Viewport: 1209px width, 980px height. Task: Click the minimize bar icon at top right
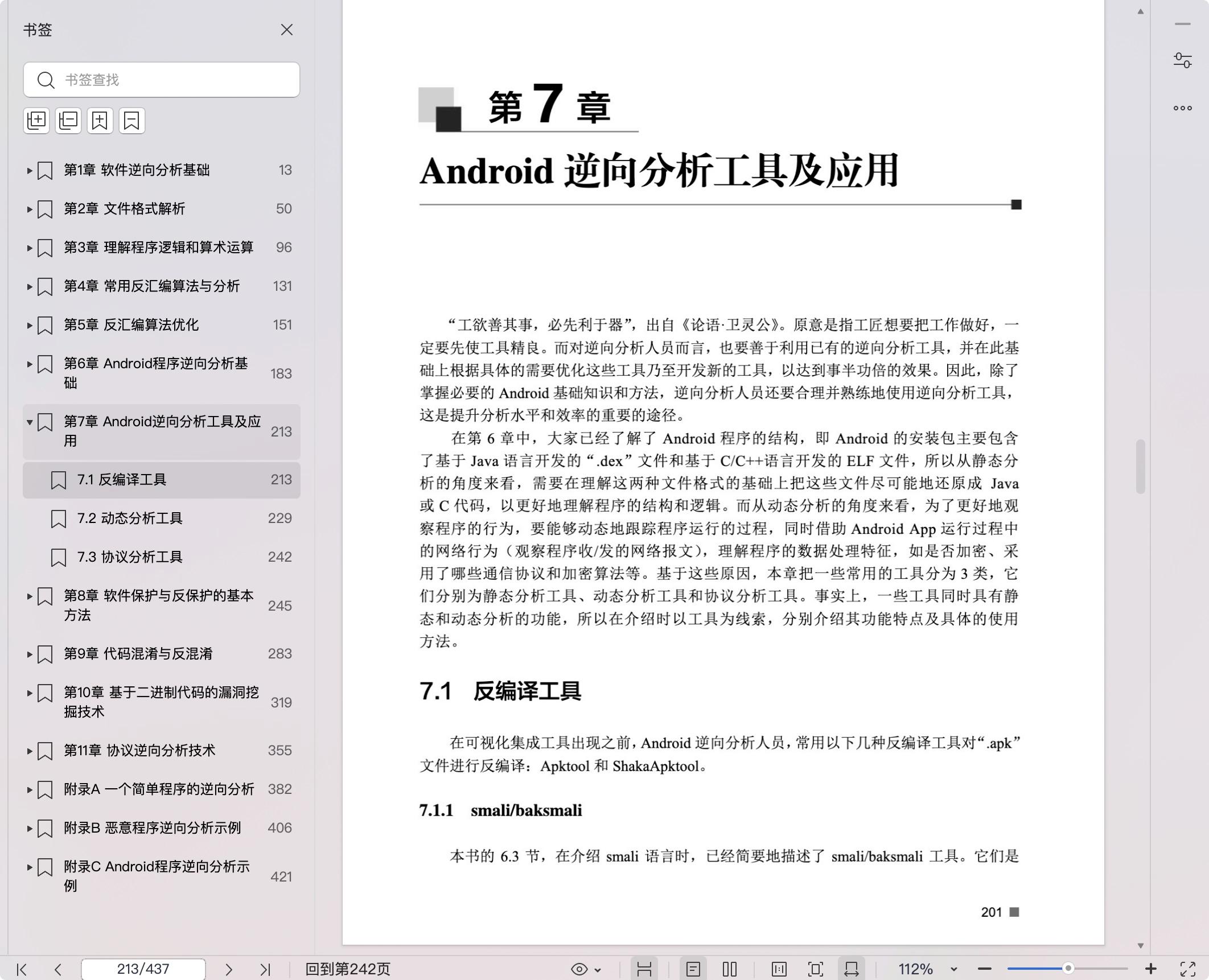(1183, 24)
